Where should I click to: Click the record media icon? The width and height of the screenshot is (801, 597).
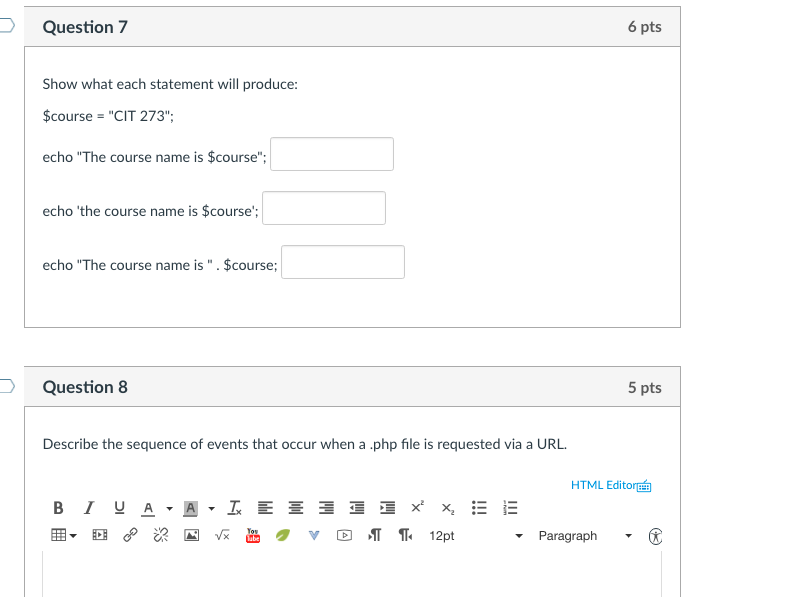click(344, 535)
